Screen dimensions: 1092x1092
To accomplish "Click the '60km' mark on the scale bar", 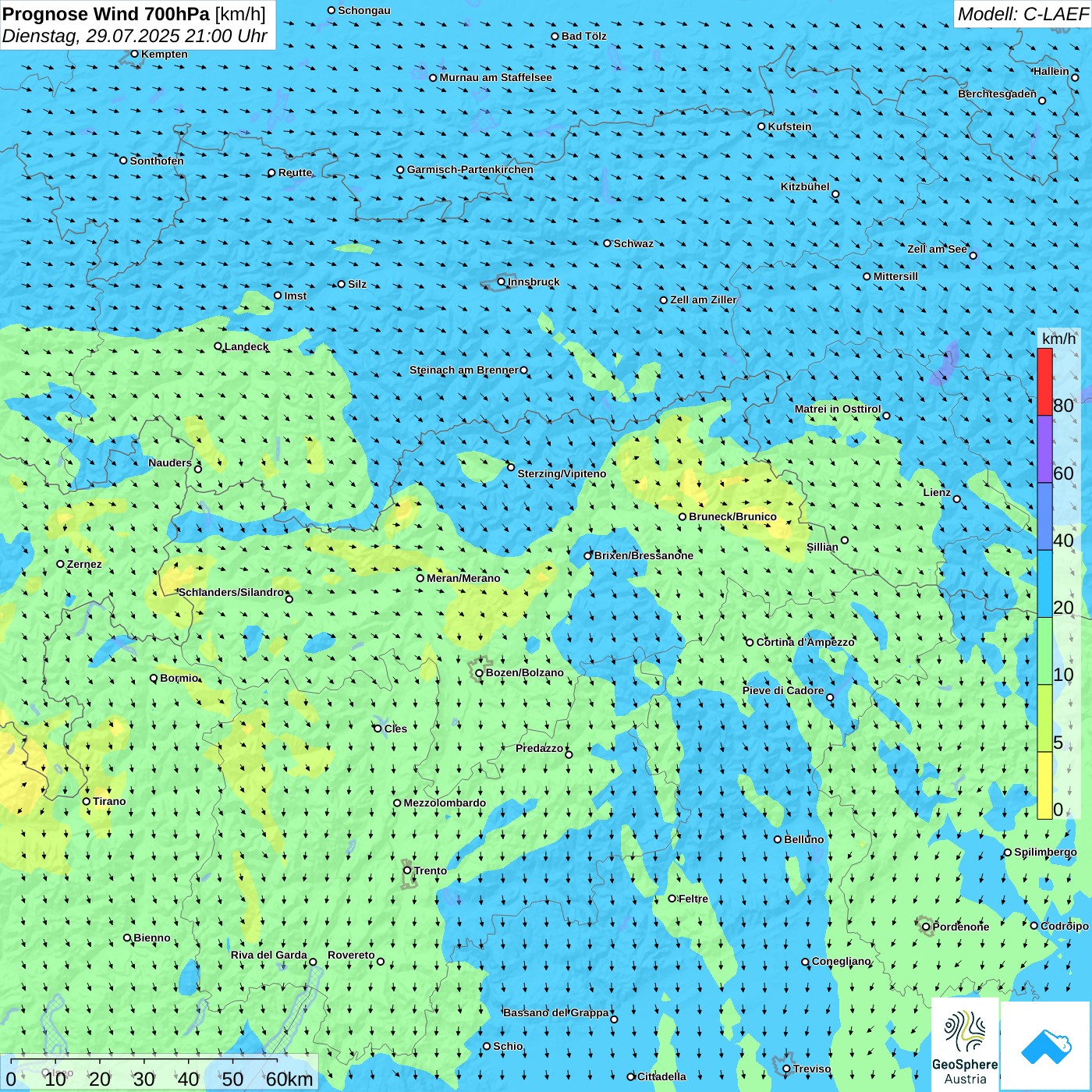I will [x=289, y=1079].
